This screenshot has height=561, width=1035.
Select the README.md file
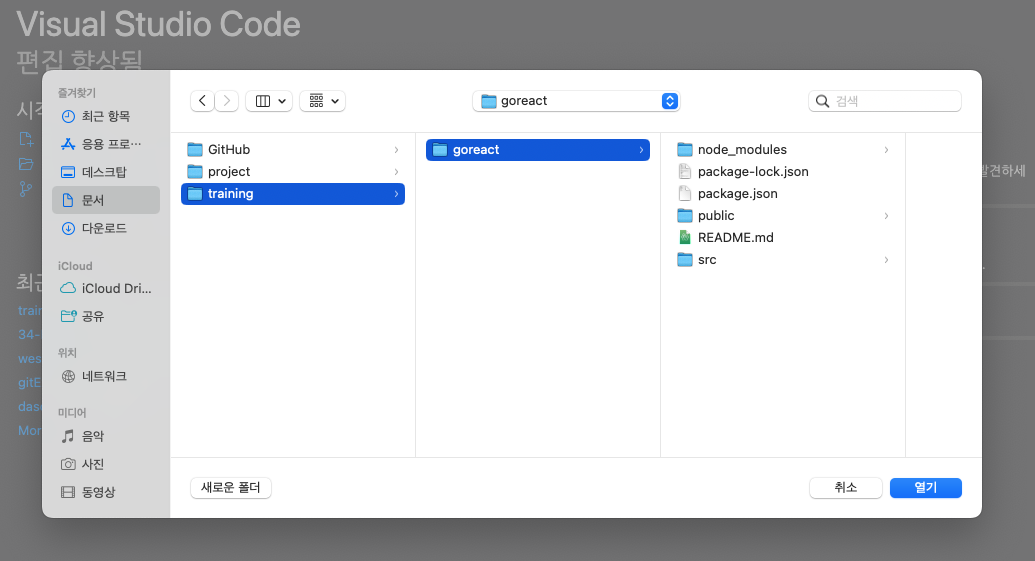tap(783, 238)
